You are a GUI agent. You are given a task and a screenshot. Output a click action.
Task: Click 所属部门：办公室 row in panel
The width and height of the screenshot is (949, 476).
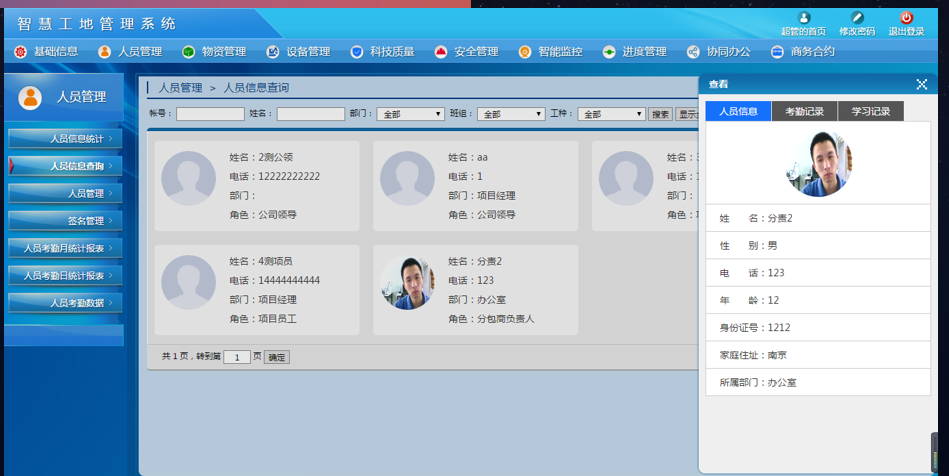[818, 382]
